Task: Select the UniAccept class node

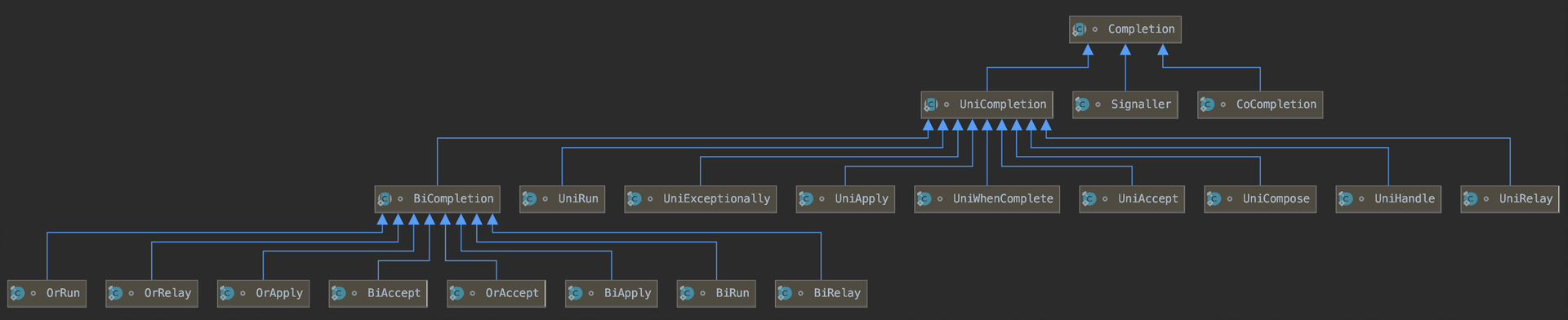Action: tap(1132, 199)
